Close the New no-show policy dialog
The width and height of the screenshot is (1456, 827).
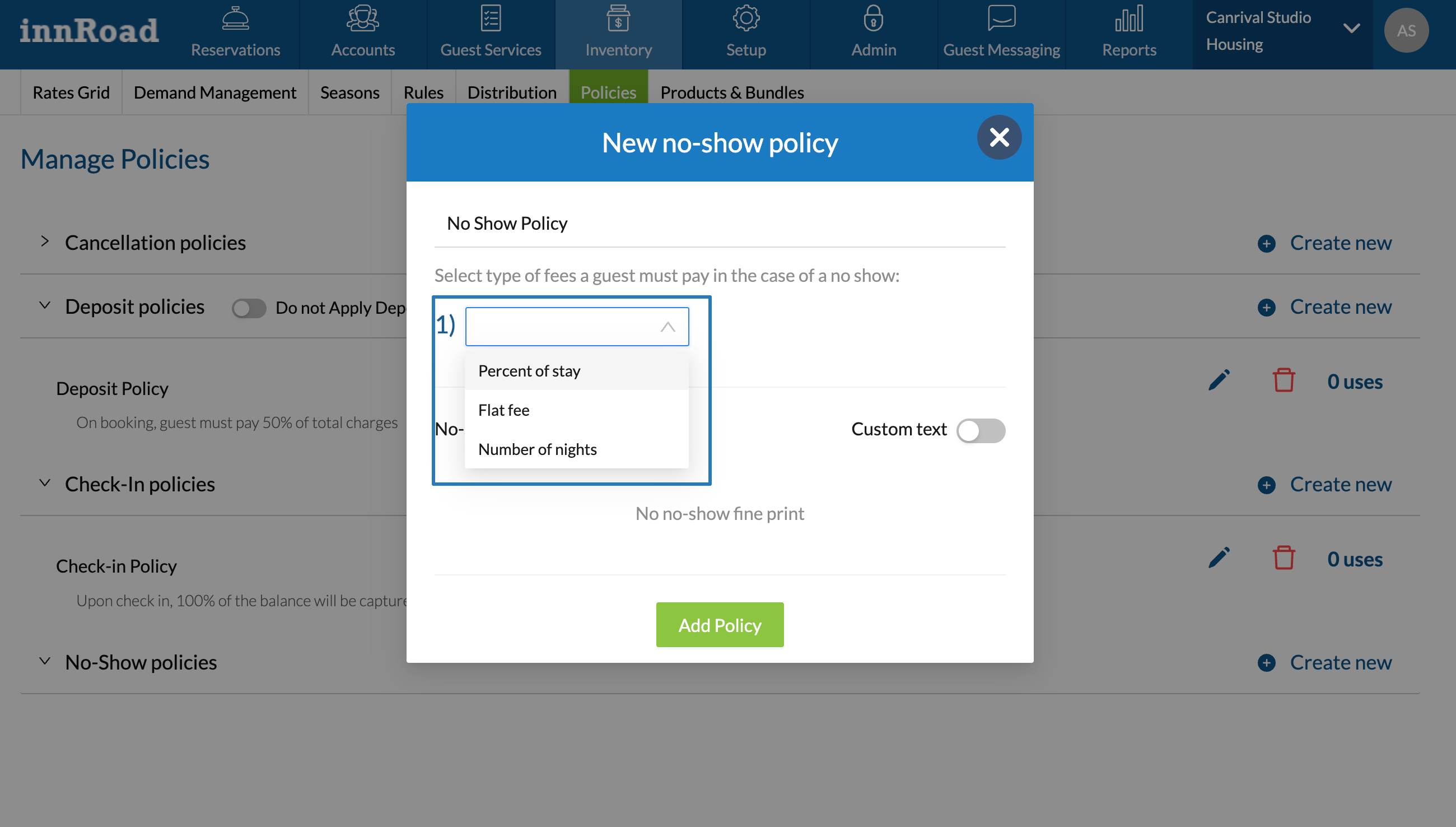point(998,137)
